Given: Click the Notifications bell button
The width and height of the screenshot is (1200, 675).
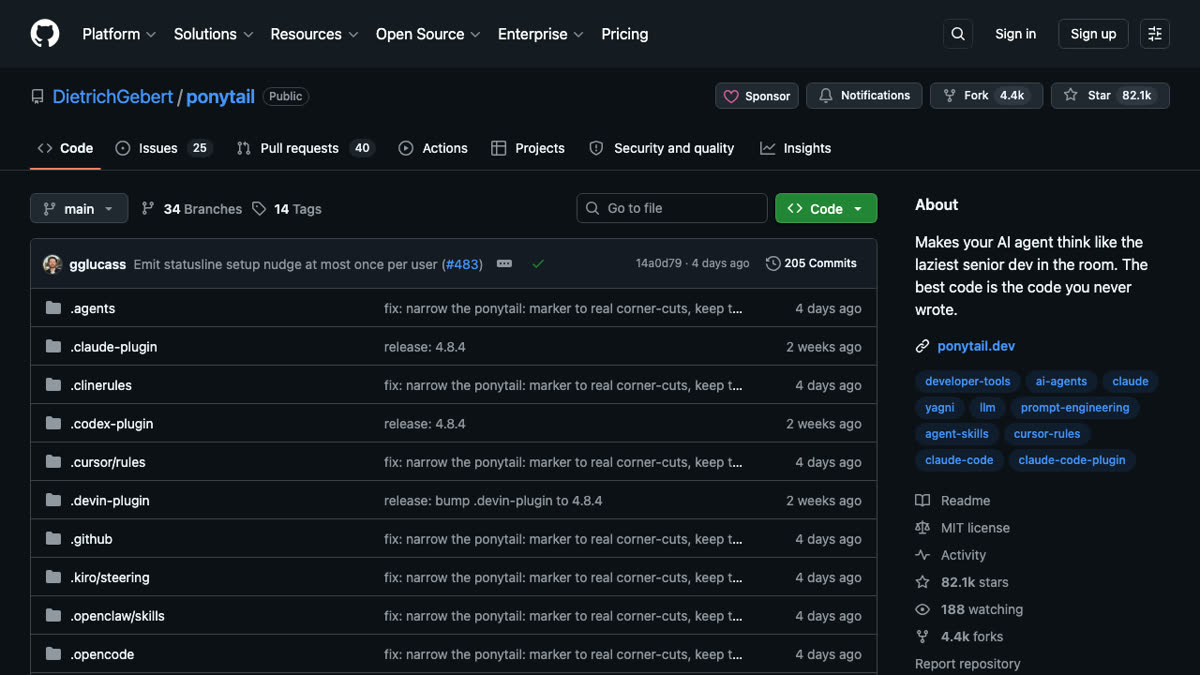Looking at the screenshot, I should (x=864, y=96).
